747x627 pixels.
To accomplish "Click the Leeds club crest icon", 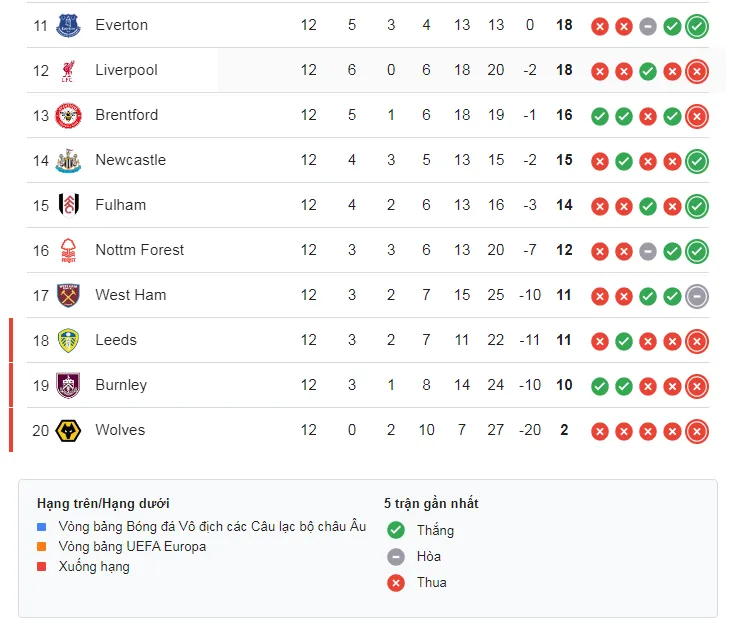I will click(x=68, y=340).
